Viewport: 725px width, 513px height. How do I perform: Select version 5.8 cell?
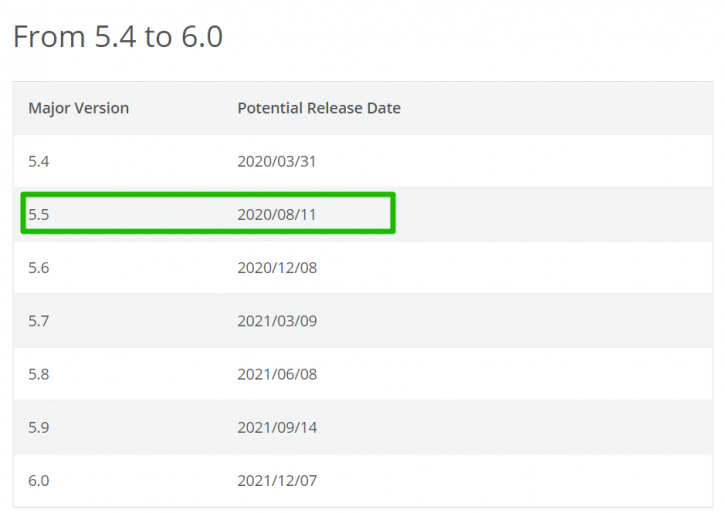(39, 374)
